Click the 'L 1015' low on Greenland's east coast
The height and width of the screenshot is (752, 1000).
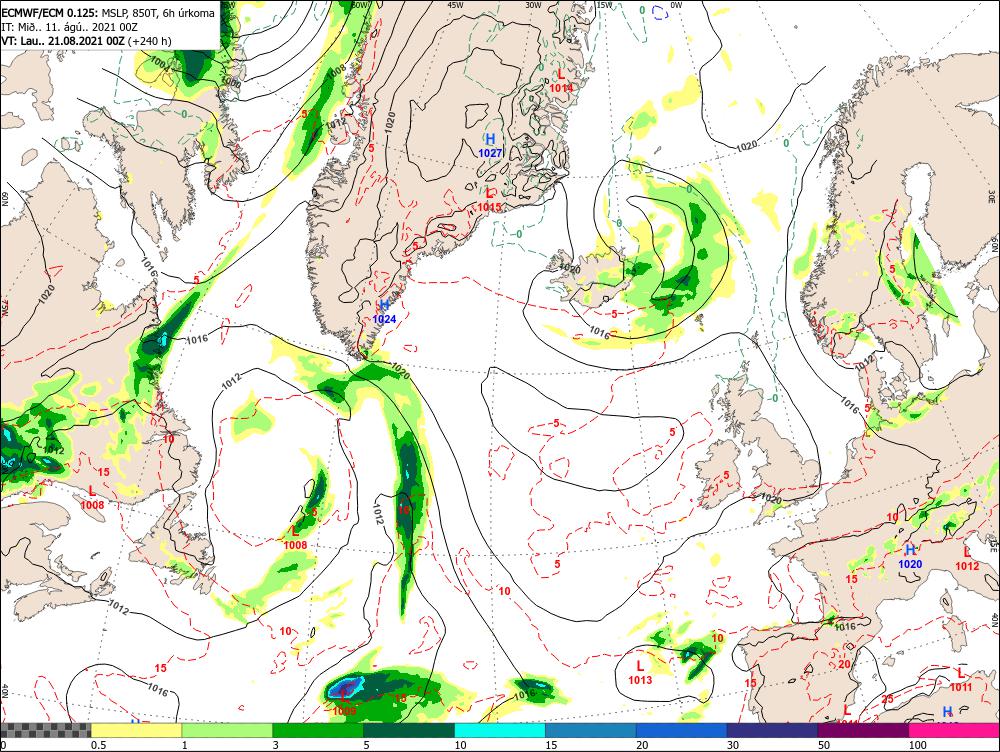coord(489,199)
